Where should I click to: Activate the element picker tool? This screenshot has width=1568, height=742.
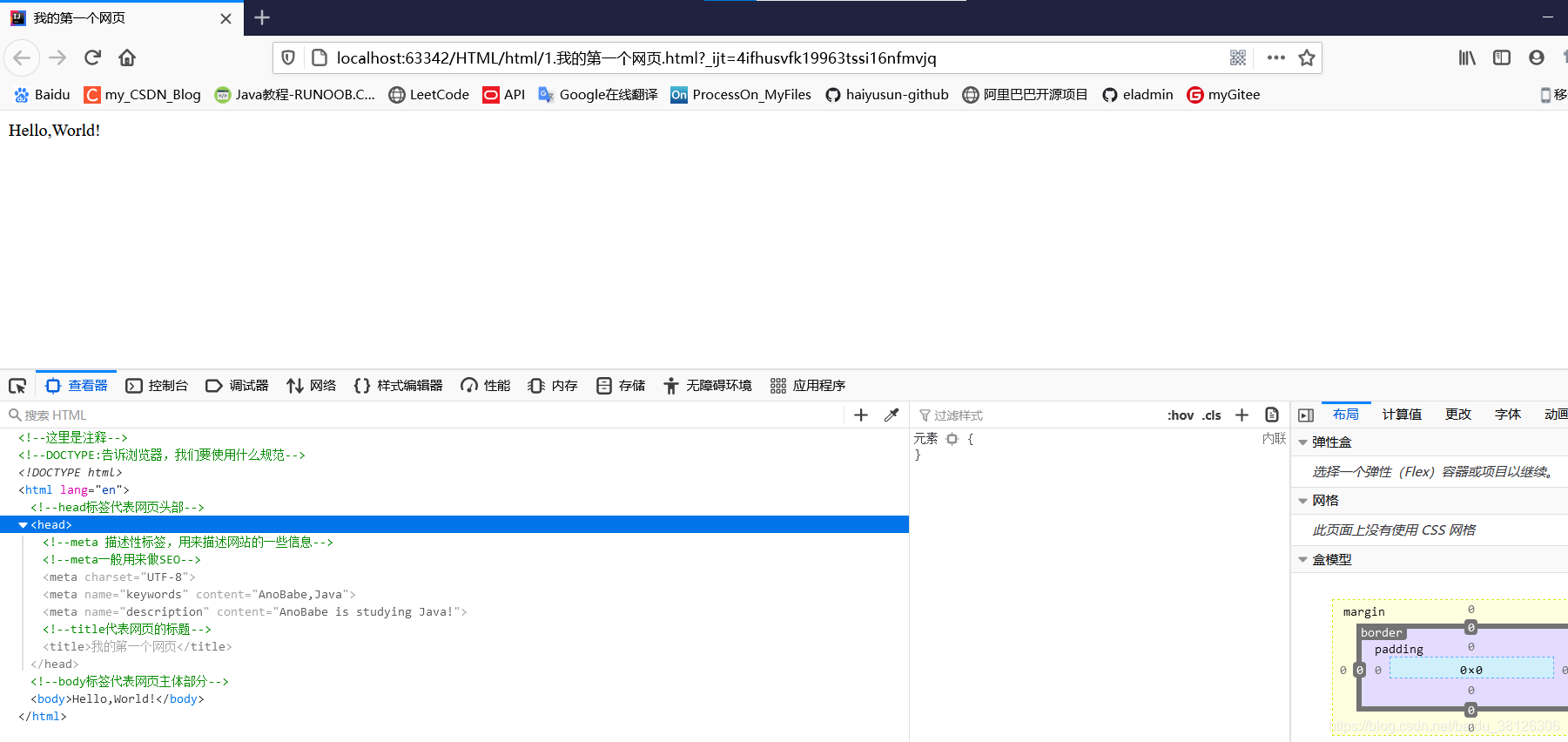(x=17, y=386)
